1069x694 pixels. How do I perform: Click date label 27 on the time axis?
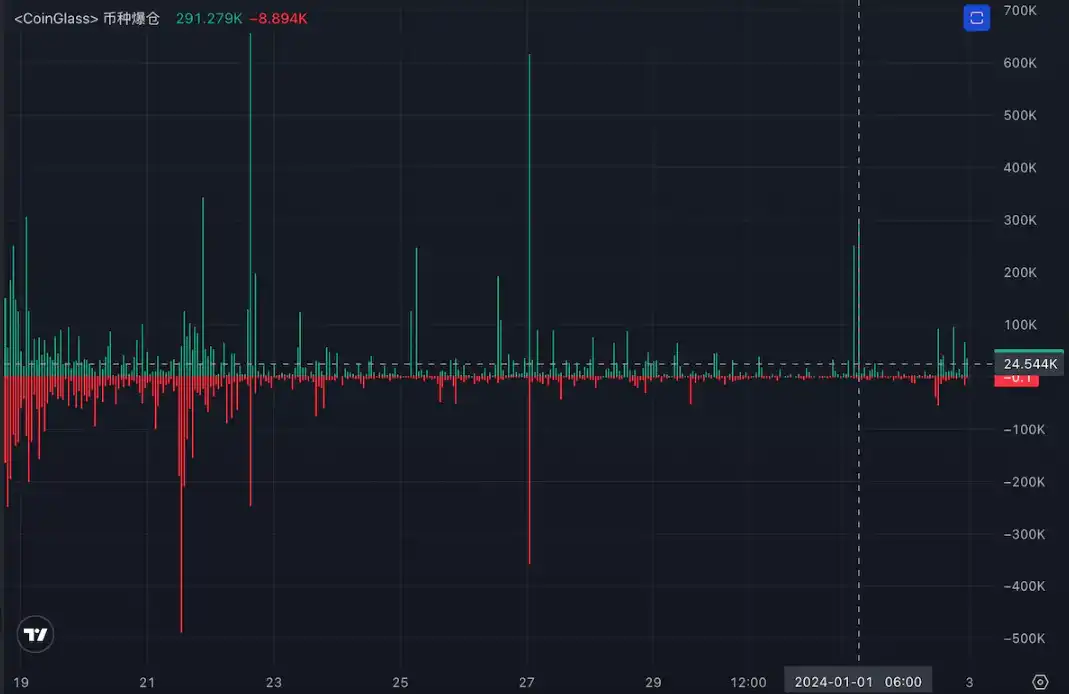[x=528, y=682]
